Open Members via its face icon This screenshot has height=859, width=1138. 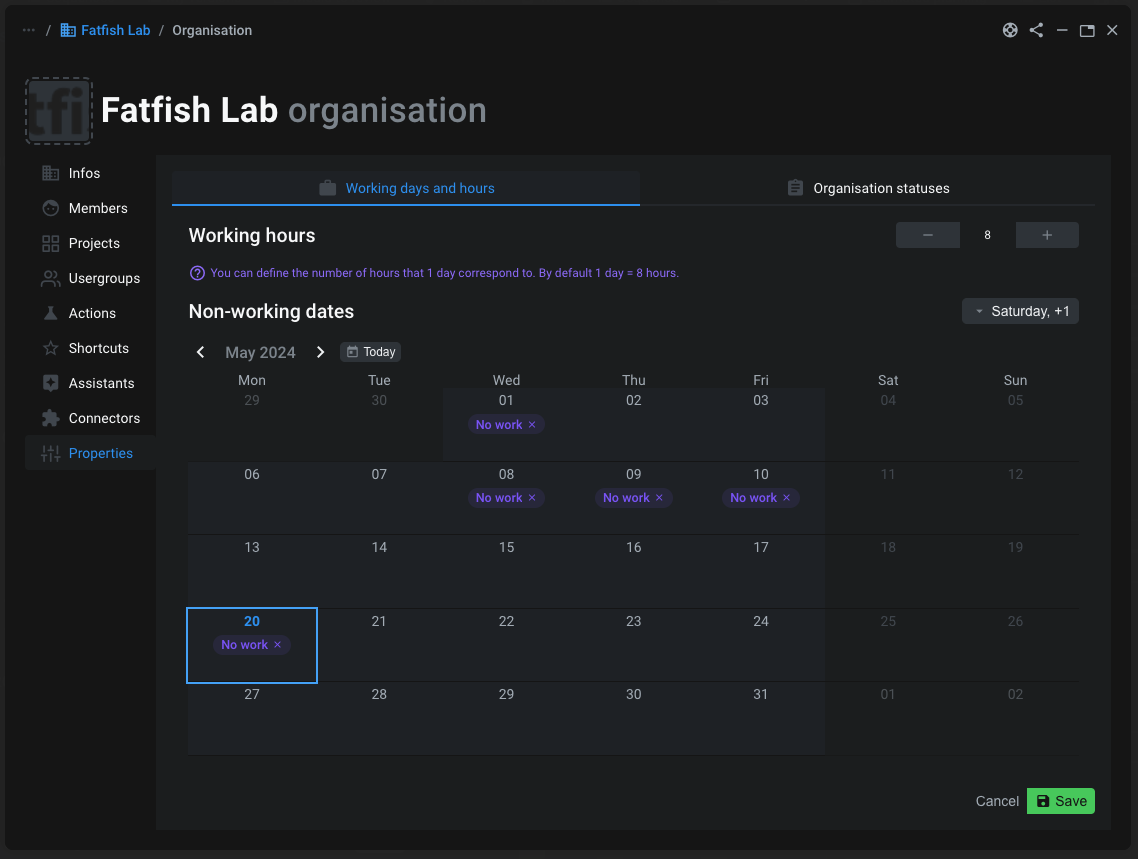(50, 208)
